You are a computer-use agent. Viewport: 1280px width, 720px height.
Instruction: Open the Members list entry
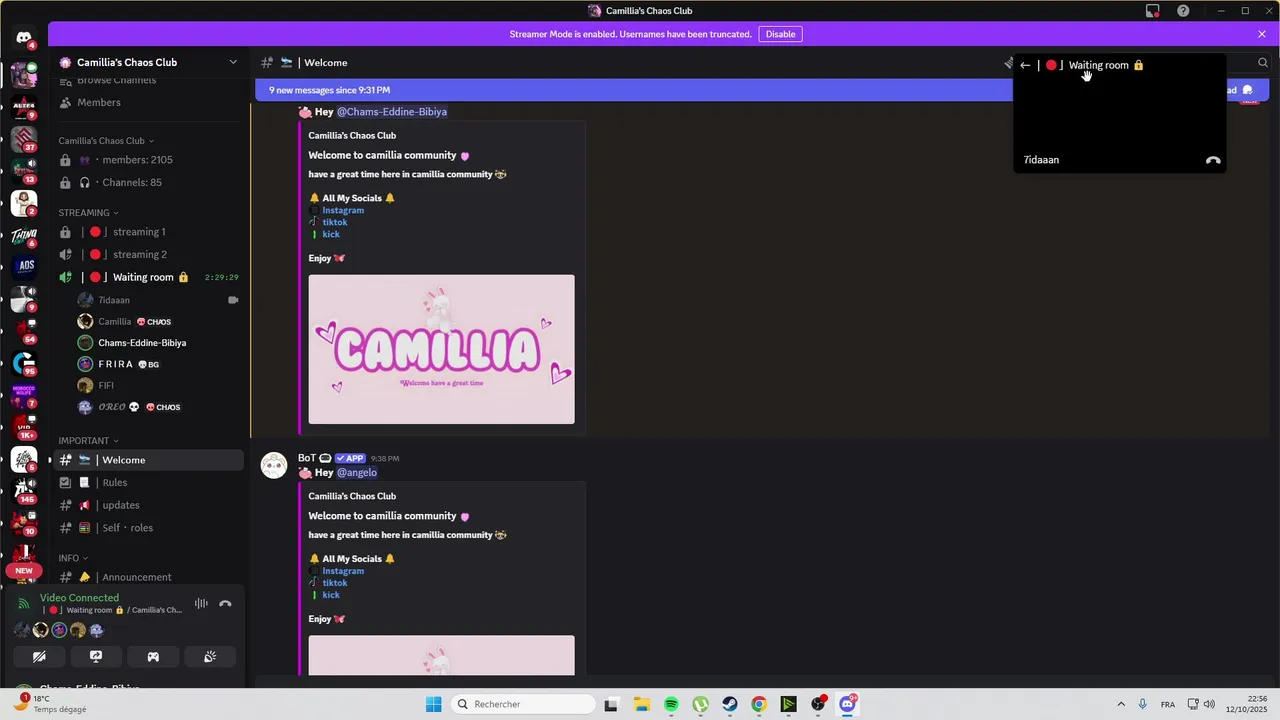147,102
